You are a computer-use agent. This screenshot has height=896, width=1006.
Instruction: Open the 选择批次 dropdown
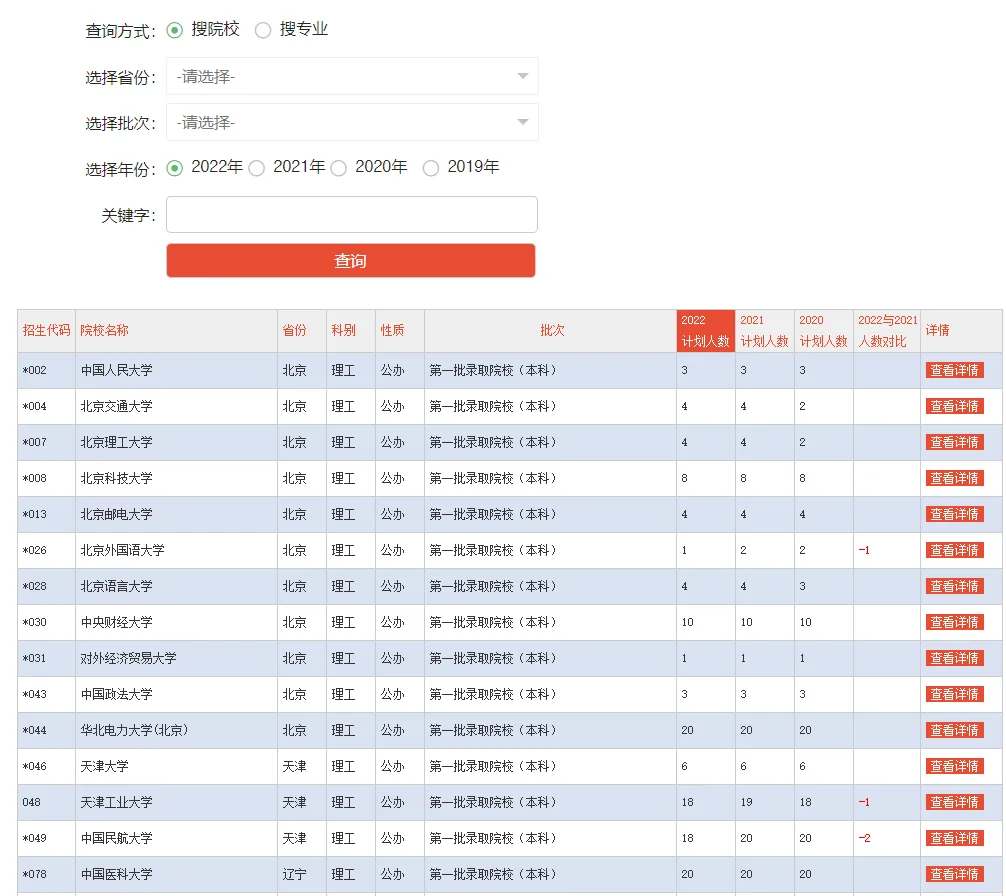click(x=352, y=123)
